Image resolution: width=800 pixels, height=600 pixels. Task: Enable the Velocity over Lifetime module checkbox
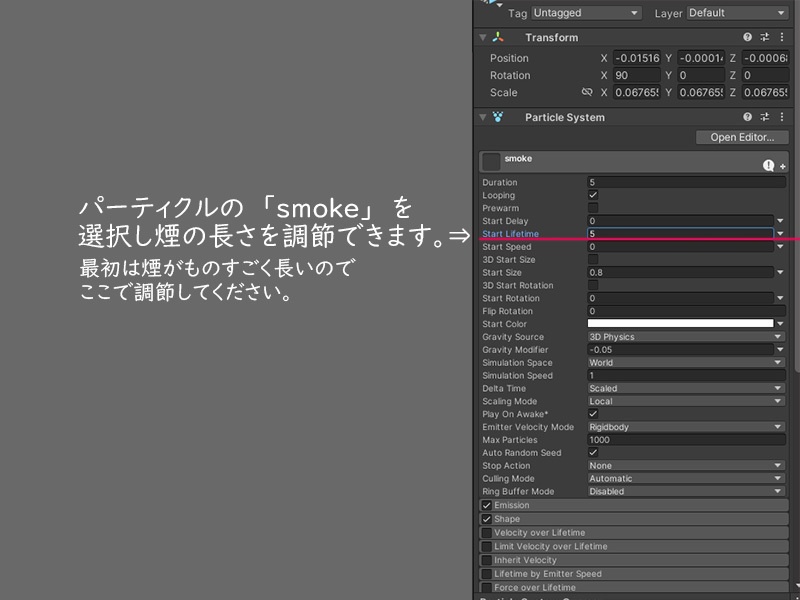tap(487, 533)
